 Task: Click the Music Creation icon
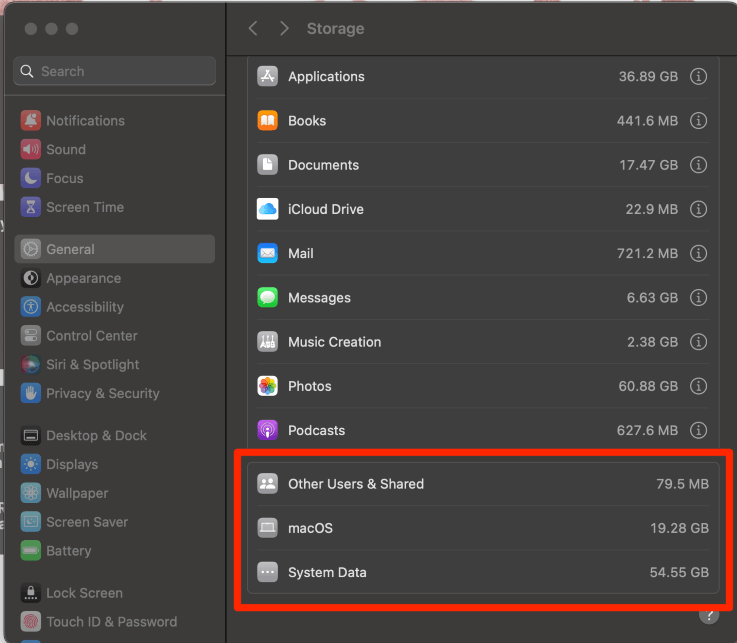point(267,342)
